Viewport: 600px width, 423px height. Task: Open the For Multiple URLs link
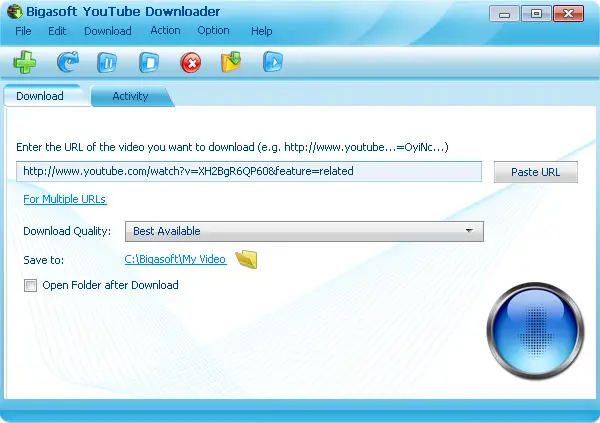[65, 199]
